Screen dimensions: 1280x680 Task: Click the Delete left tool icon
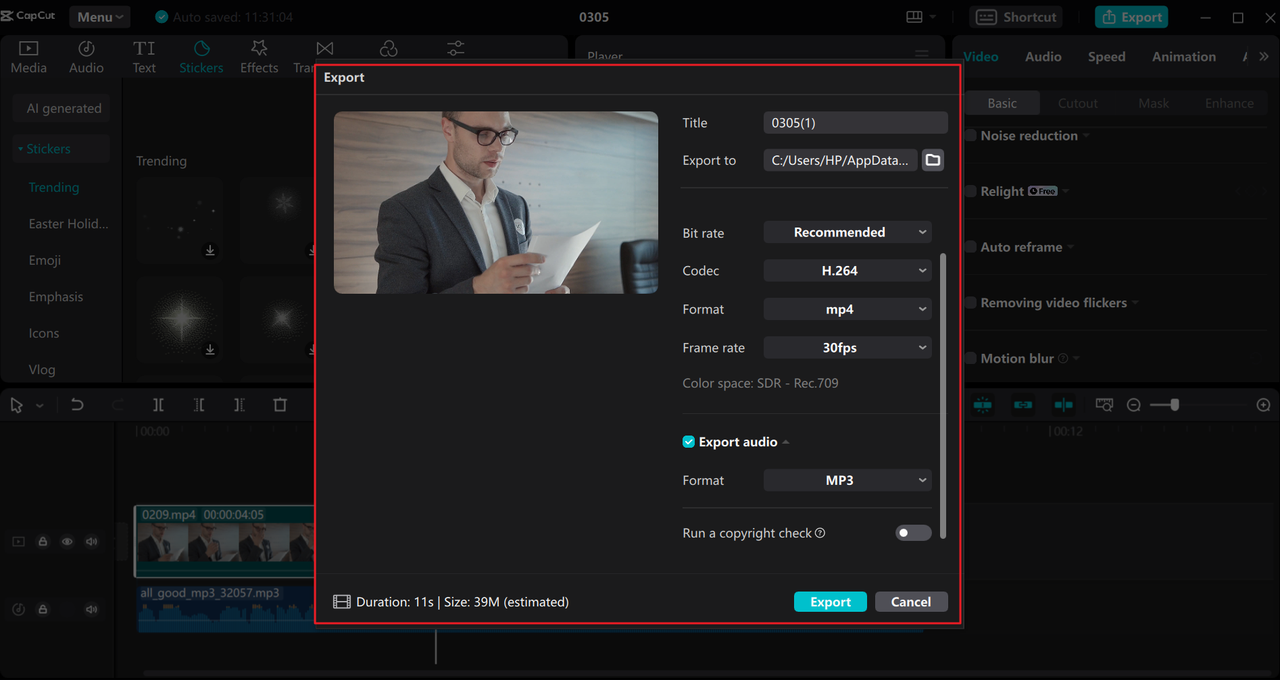[199, 405]
